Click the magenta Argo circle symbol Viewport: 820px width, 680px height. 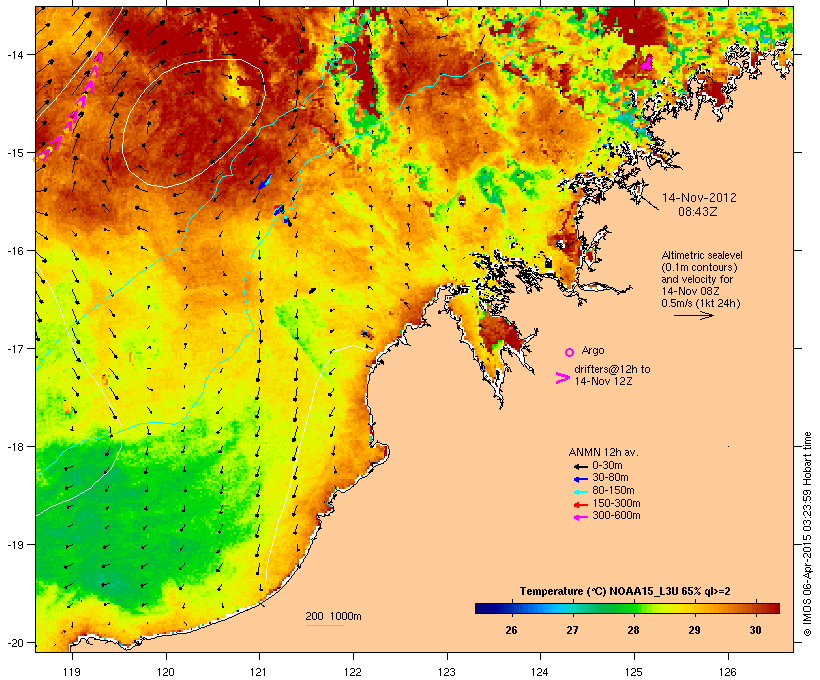(x=569, y=352)
